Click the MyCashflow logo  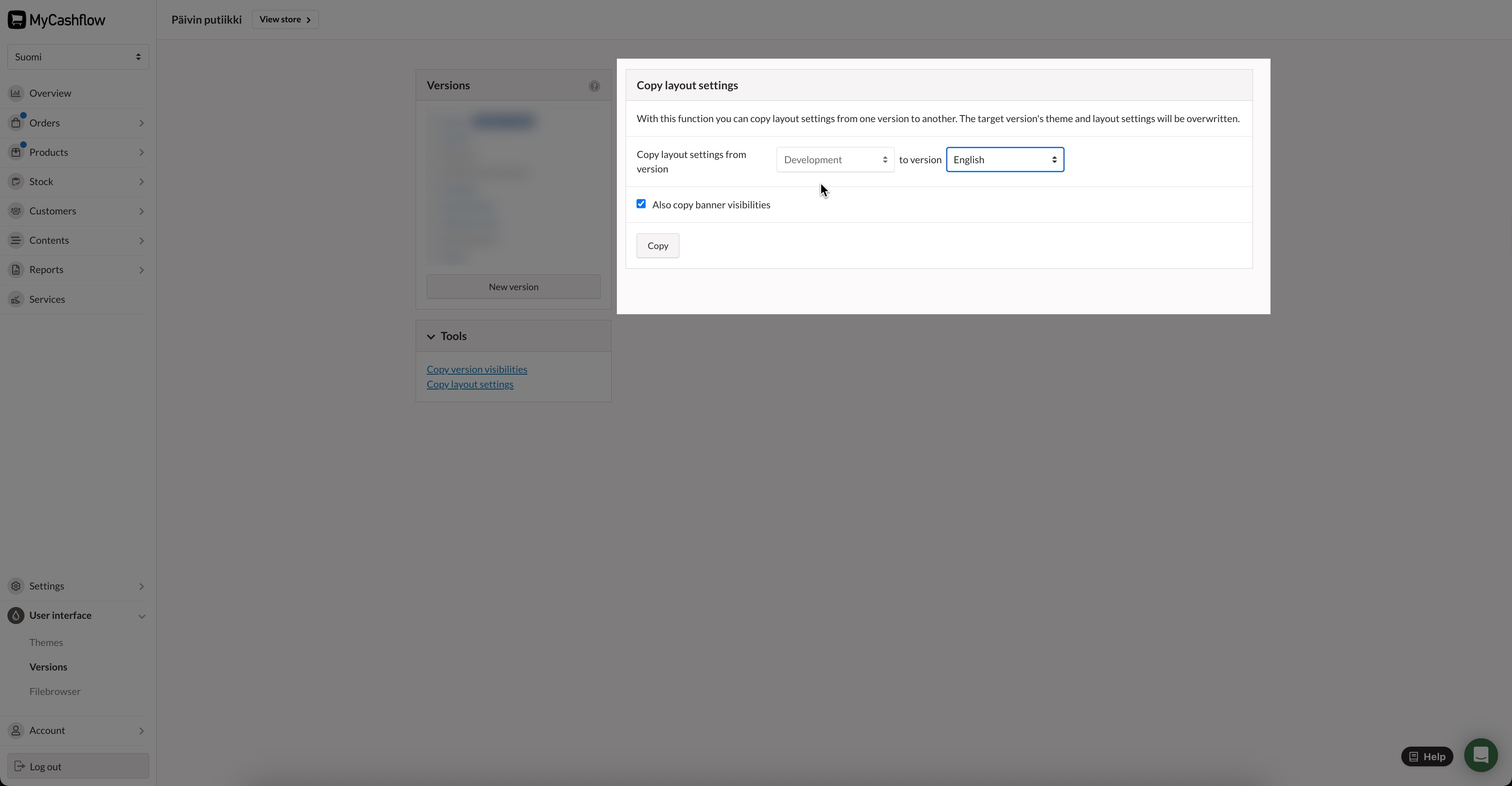pos(56,20)
